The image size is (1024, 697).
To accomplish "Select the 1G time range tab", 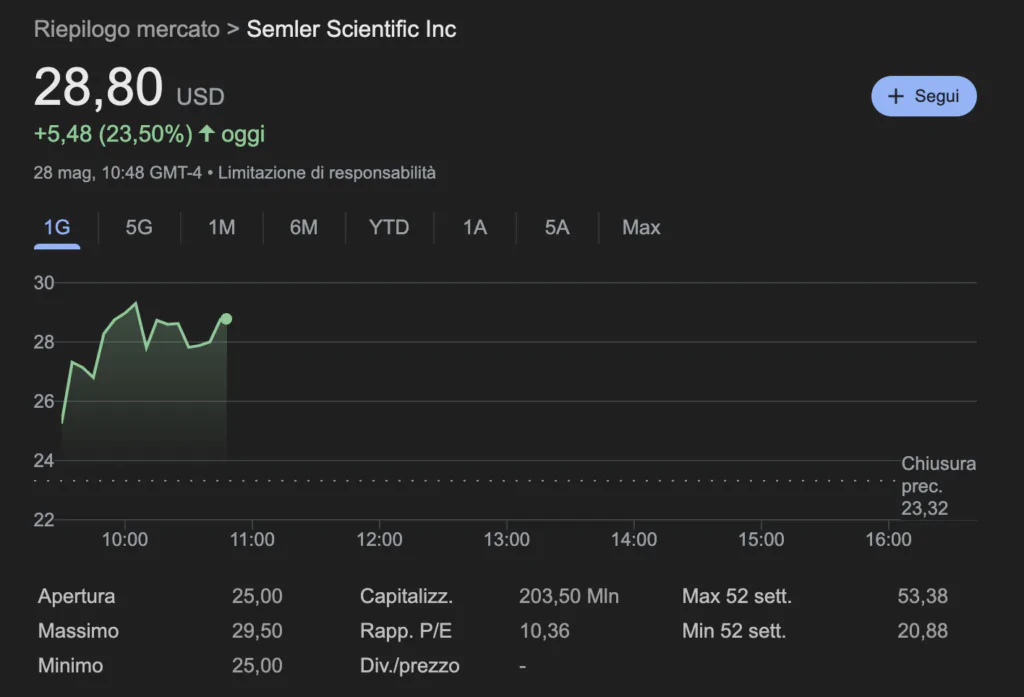I will (x=57, y=227).
